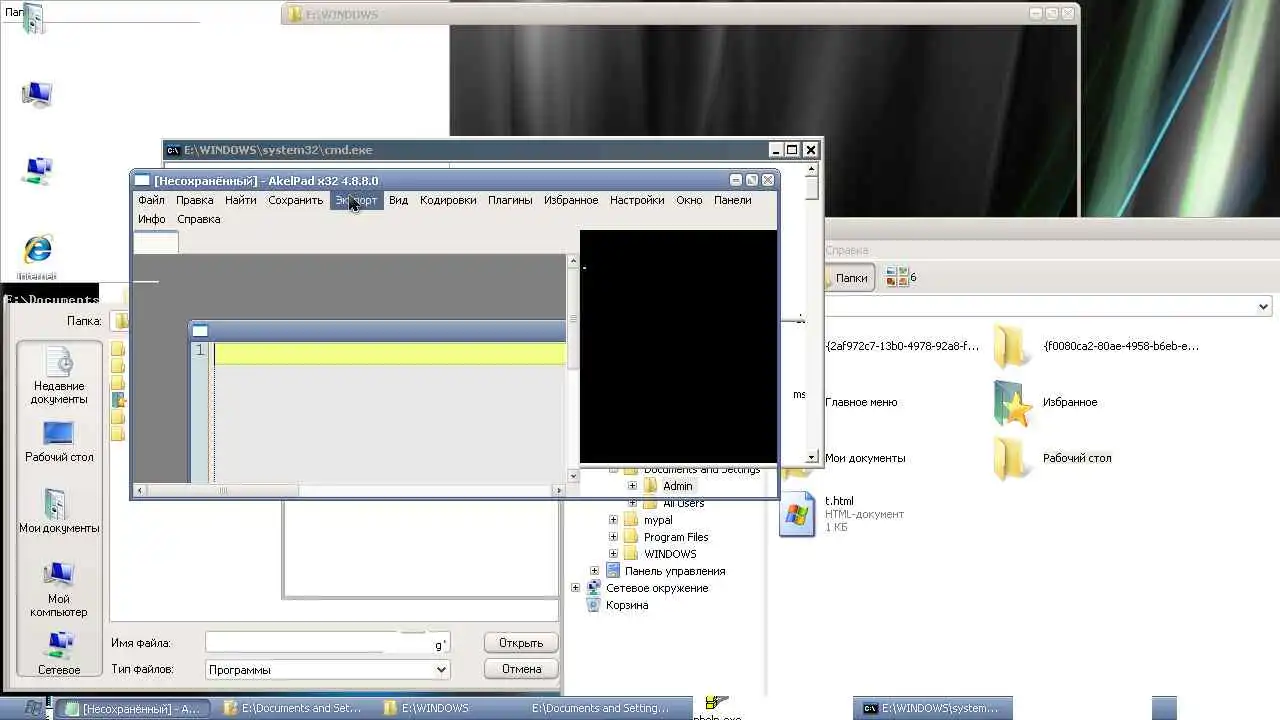Click the AkelPad document window icon
1280x720 pixels.
pos(200,331)
